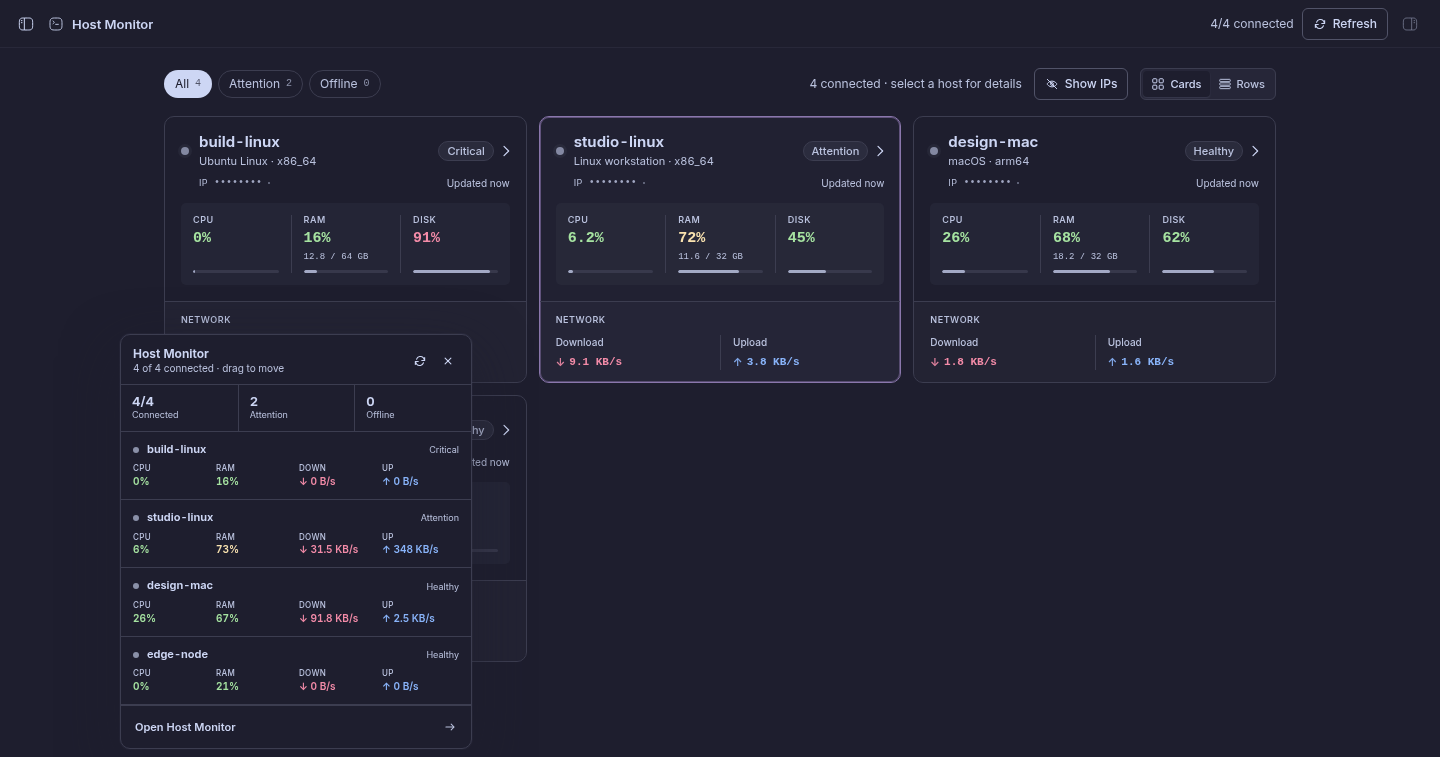Close the floating Host Monitor widget
This screenshot has height=757, width=1440.
[x=448, y=361]
